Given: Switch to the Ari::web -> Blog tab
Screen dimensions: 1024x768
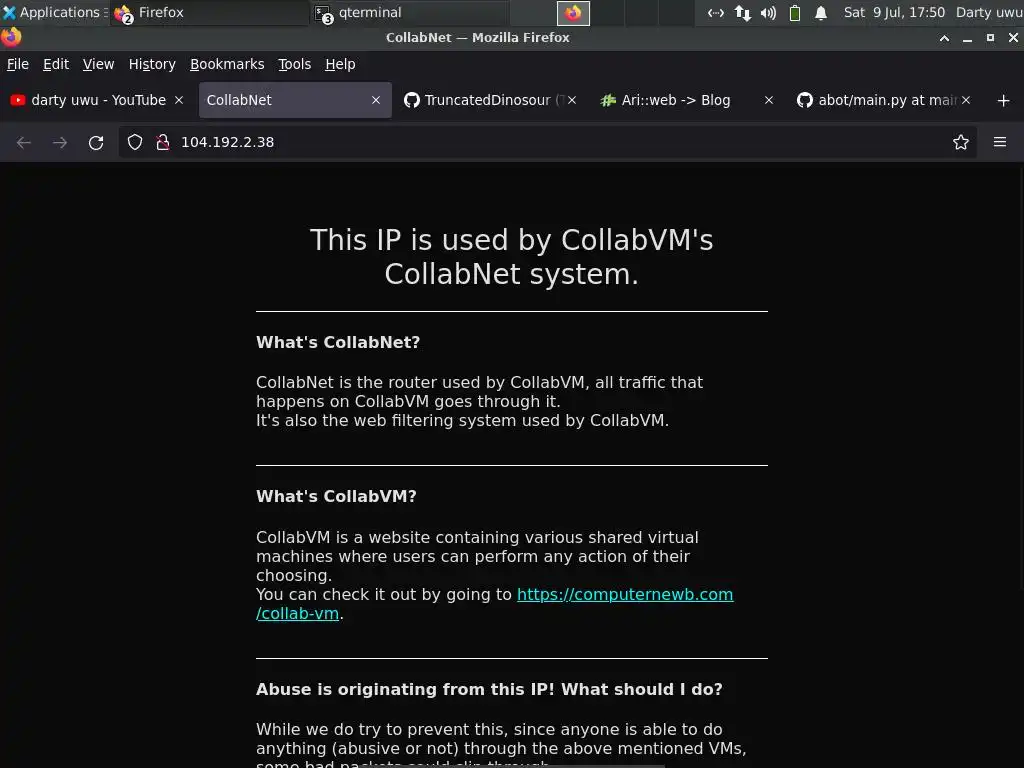Looking at the screenshot, I should tap(686, 100).
